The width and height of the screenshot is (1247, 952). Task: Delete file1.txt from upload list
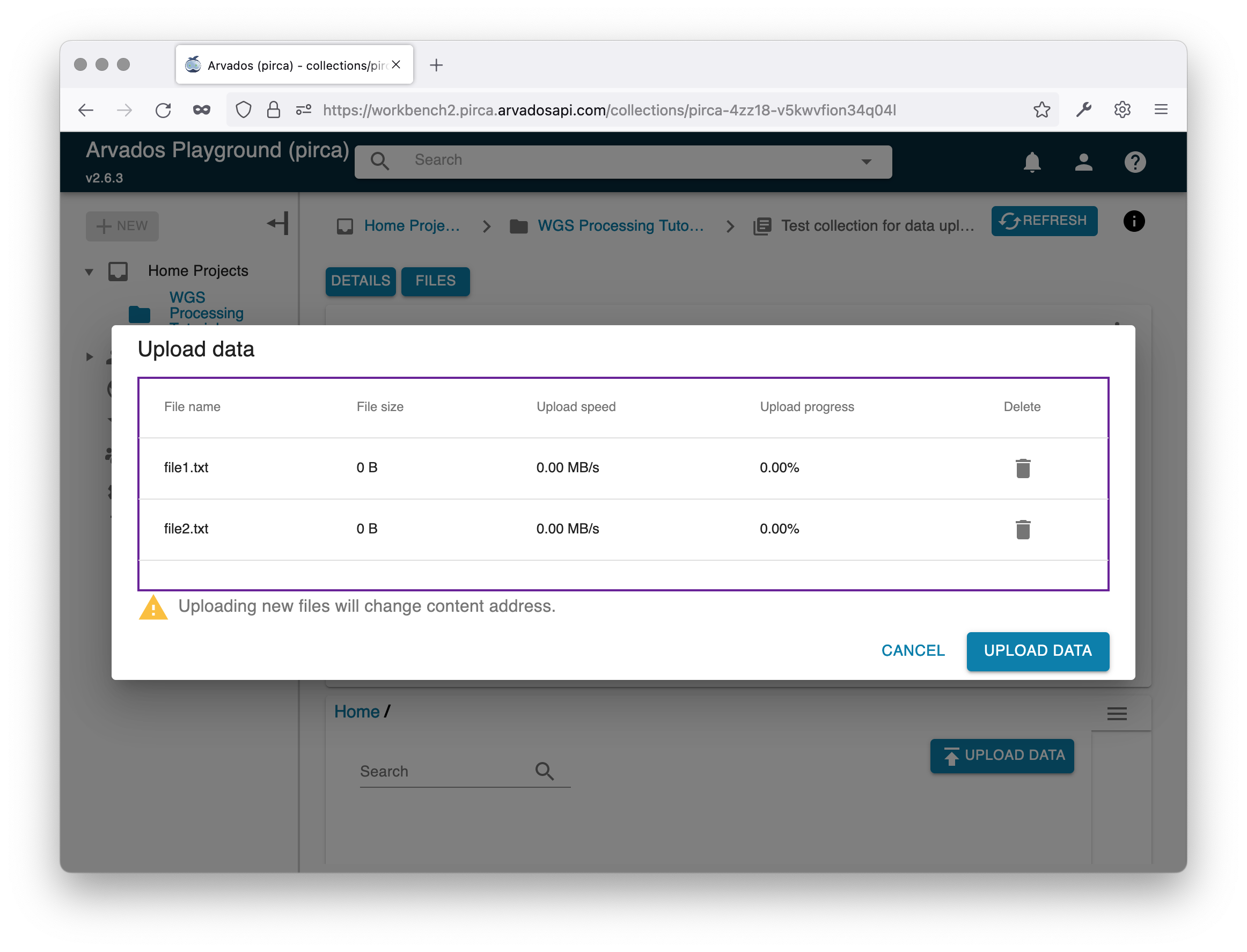(x=1022, y=468)
